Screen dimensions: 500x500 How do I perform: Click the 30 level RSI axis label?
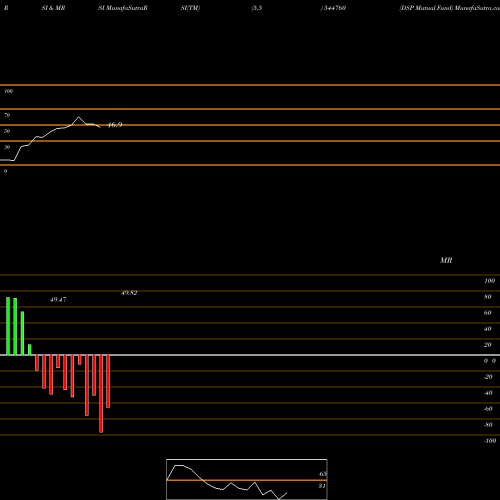click(x=7, y=147)
